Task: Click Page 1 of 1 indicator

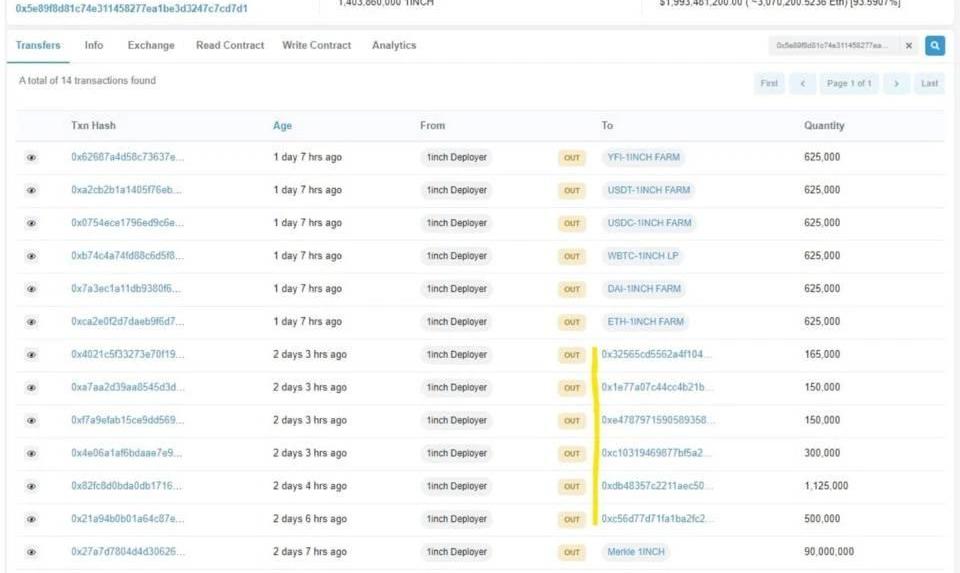Action: 849,83
